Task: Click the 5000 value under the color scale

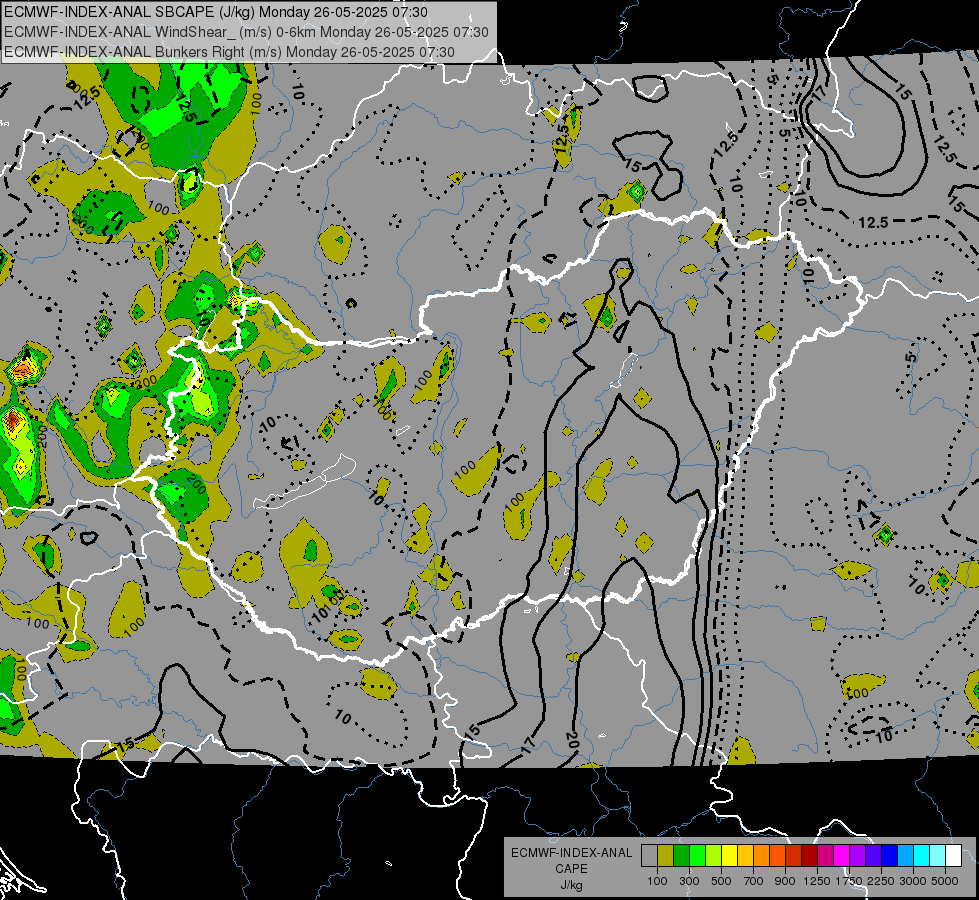Action: 945,881
